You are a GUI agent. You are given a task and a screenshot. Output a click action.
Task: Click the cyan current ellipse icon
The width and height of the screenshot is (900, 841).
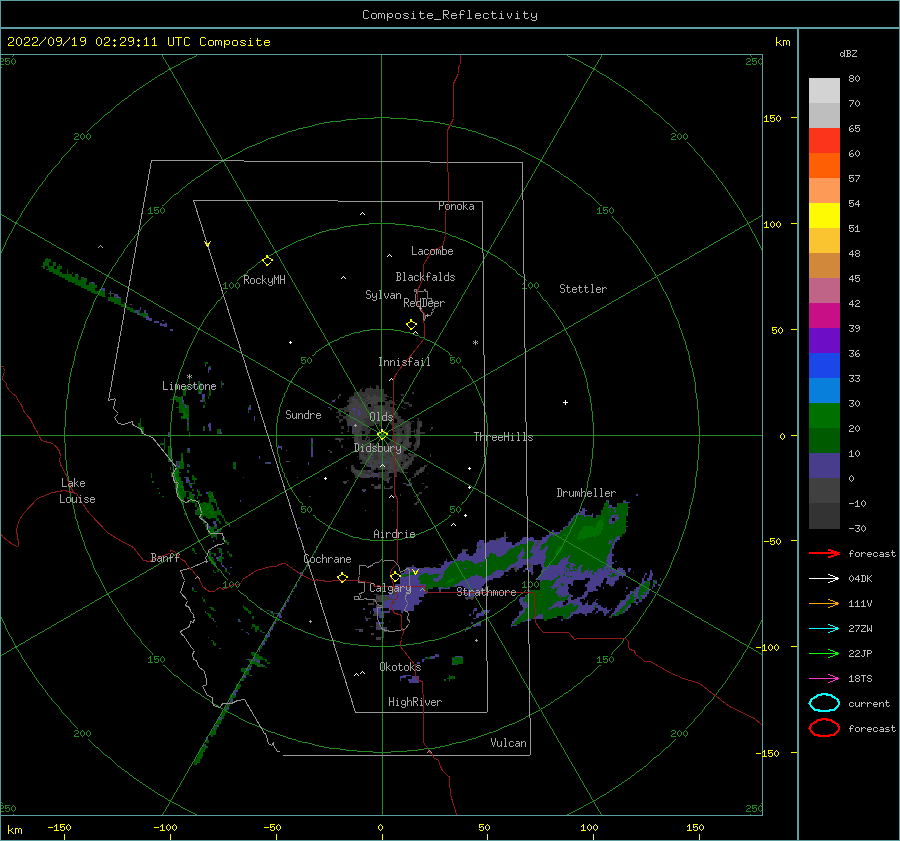point(824,703)
